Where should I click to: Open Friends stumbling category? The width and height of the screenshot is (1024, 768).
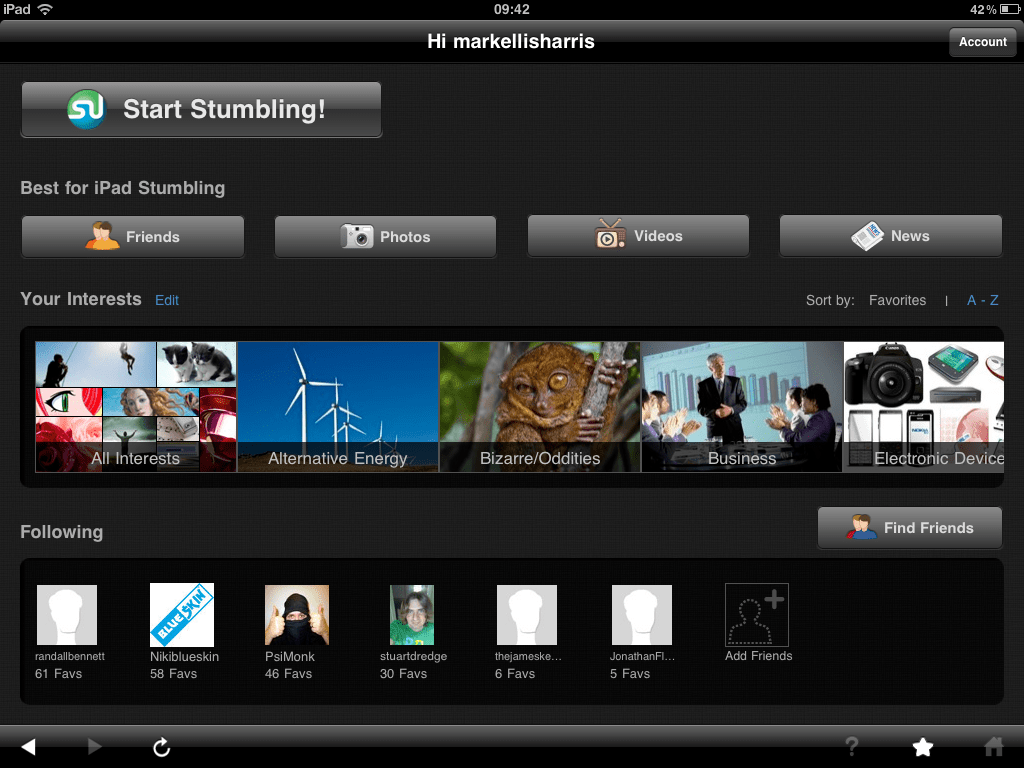133,237
